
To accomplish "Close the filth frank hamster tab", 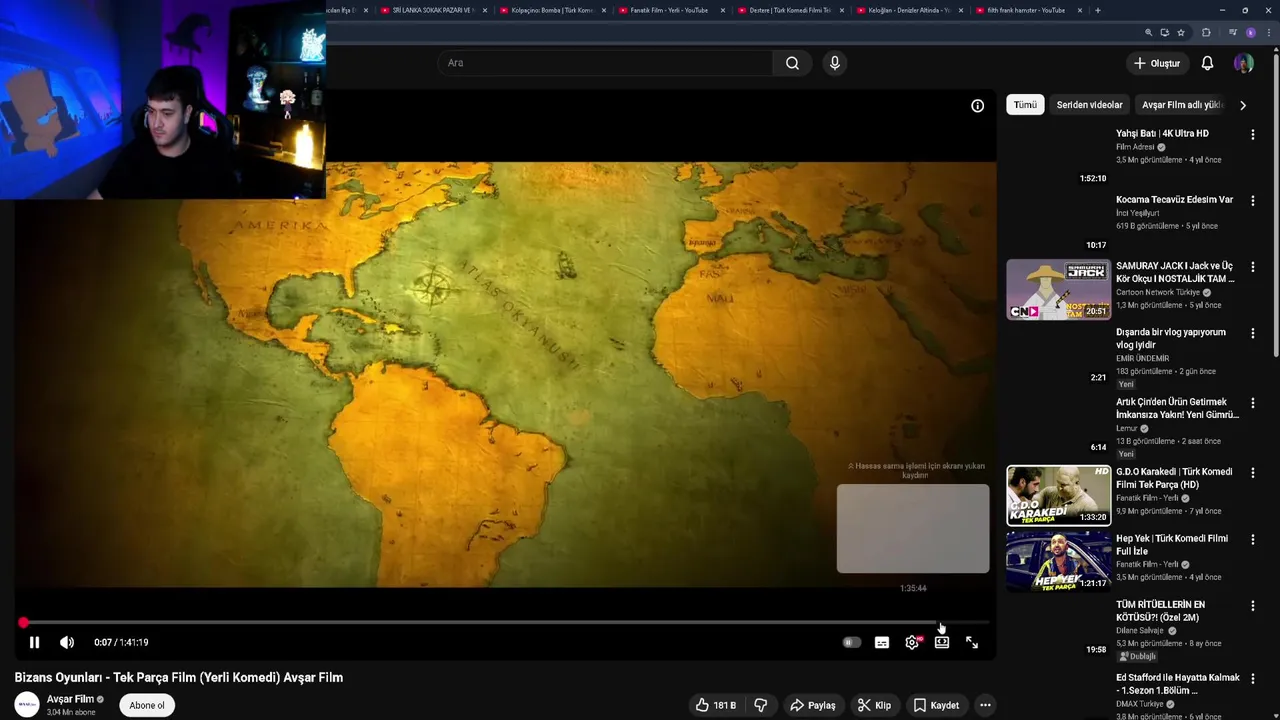I will pos(1081,10).
